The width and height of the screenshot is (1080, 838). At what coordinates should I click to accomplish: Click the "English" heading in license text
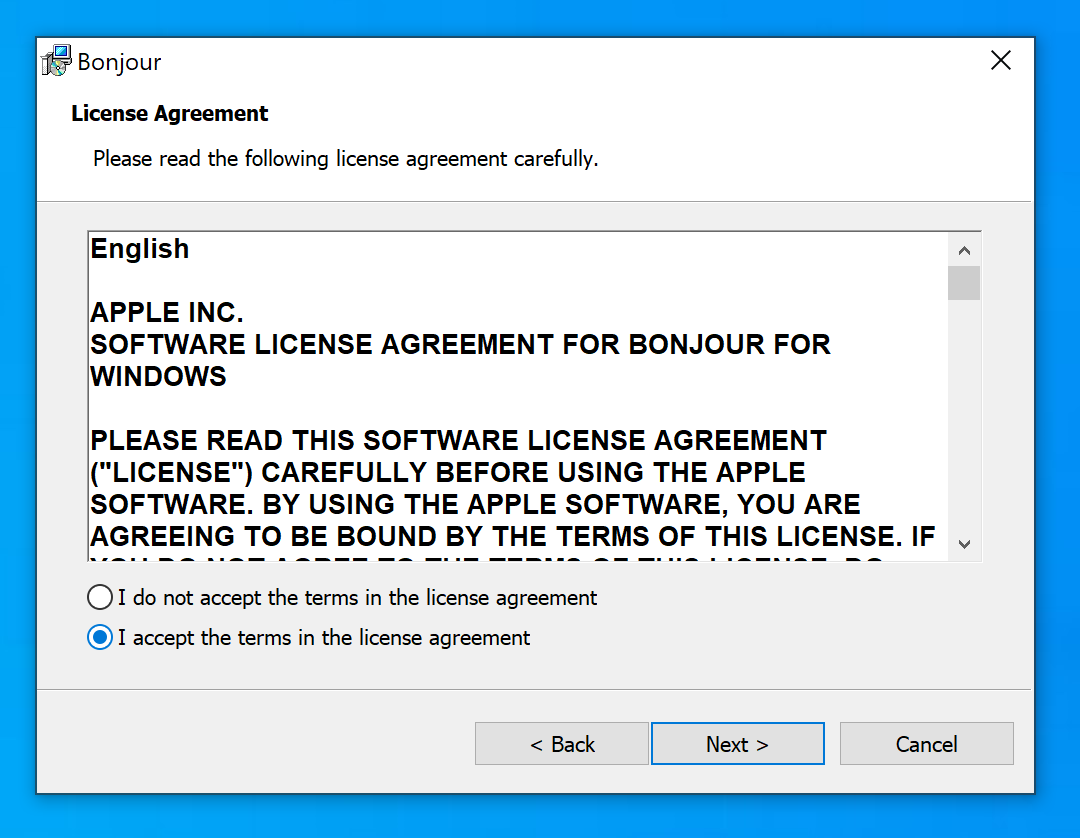140,249
